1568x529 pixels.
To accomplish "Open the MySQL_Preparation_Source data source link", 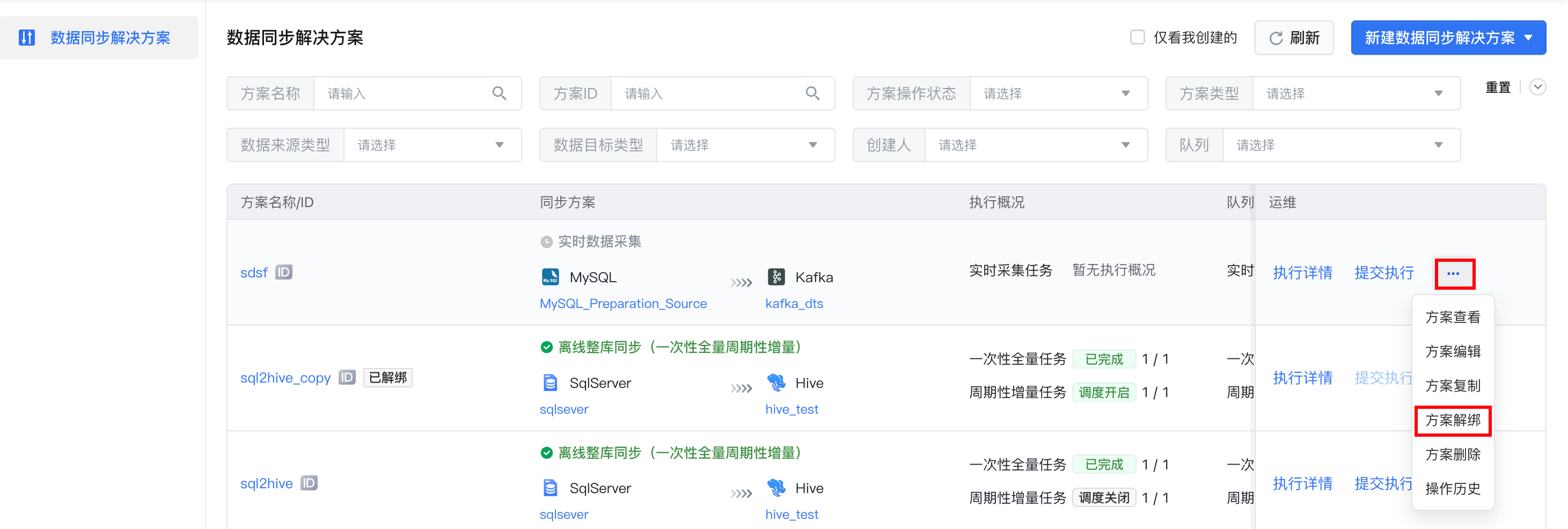I will [624, 303].
